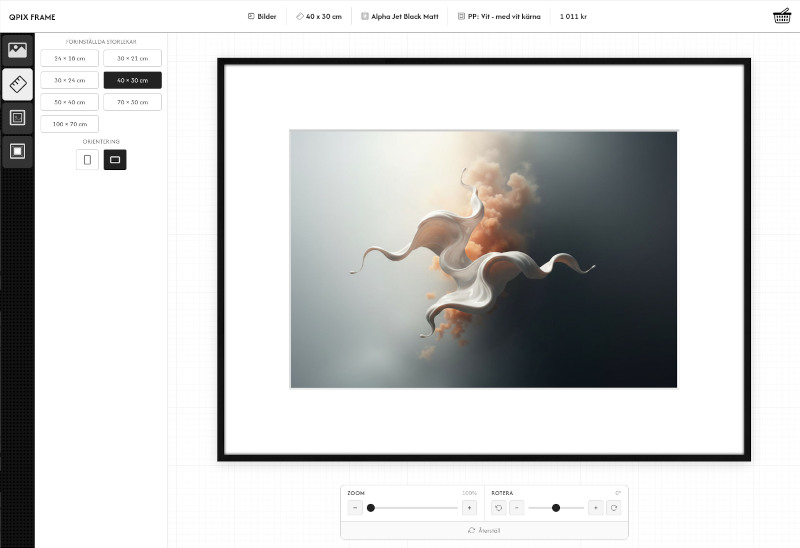Click the zoom out minus button
The height and width of the screenshot is (548, 800).
click(x=355, y=508)
